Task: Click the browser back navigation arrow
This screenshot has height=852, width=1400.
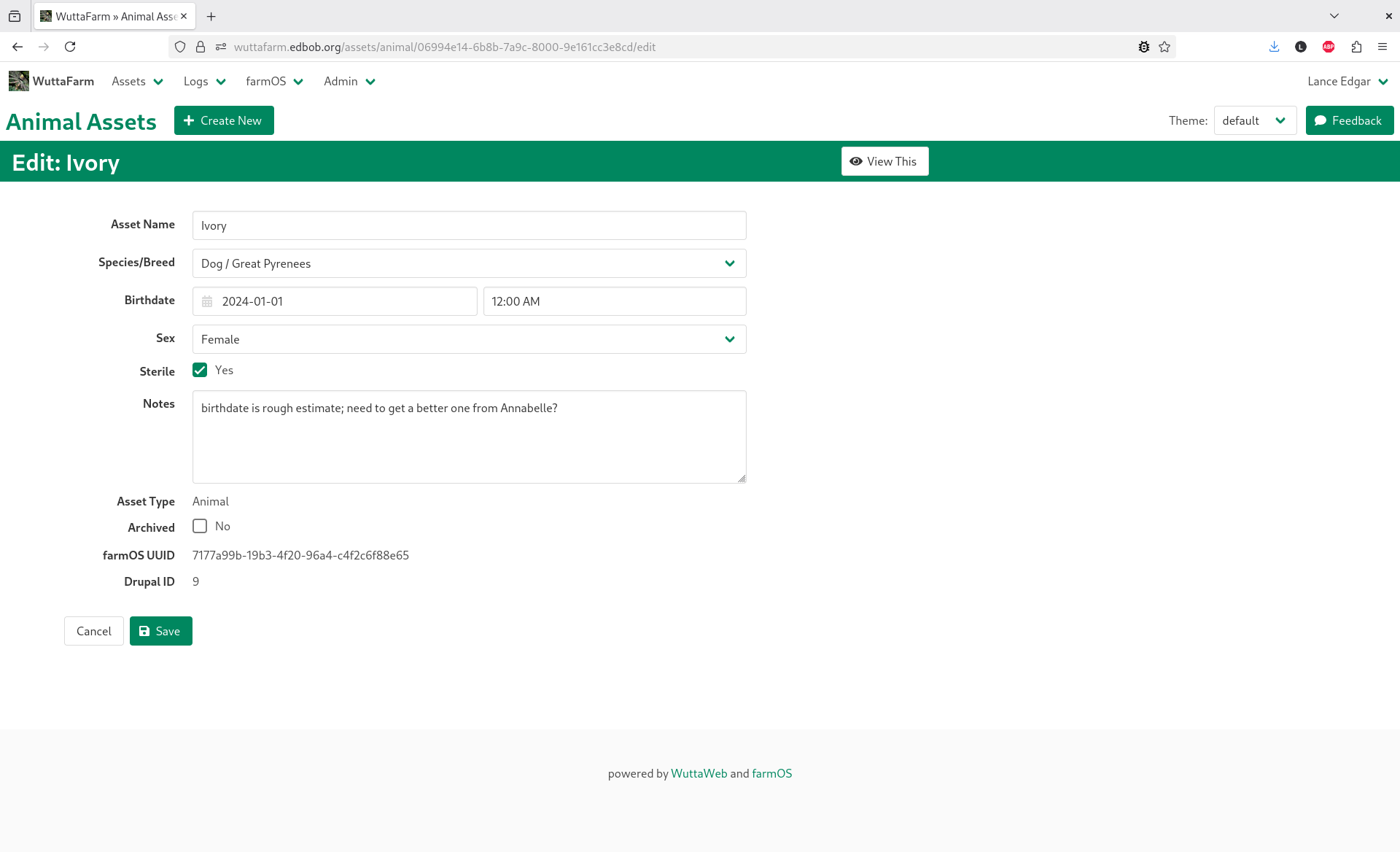Action: [17, 47]
